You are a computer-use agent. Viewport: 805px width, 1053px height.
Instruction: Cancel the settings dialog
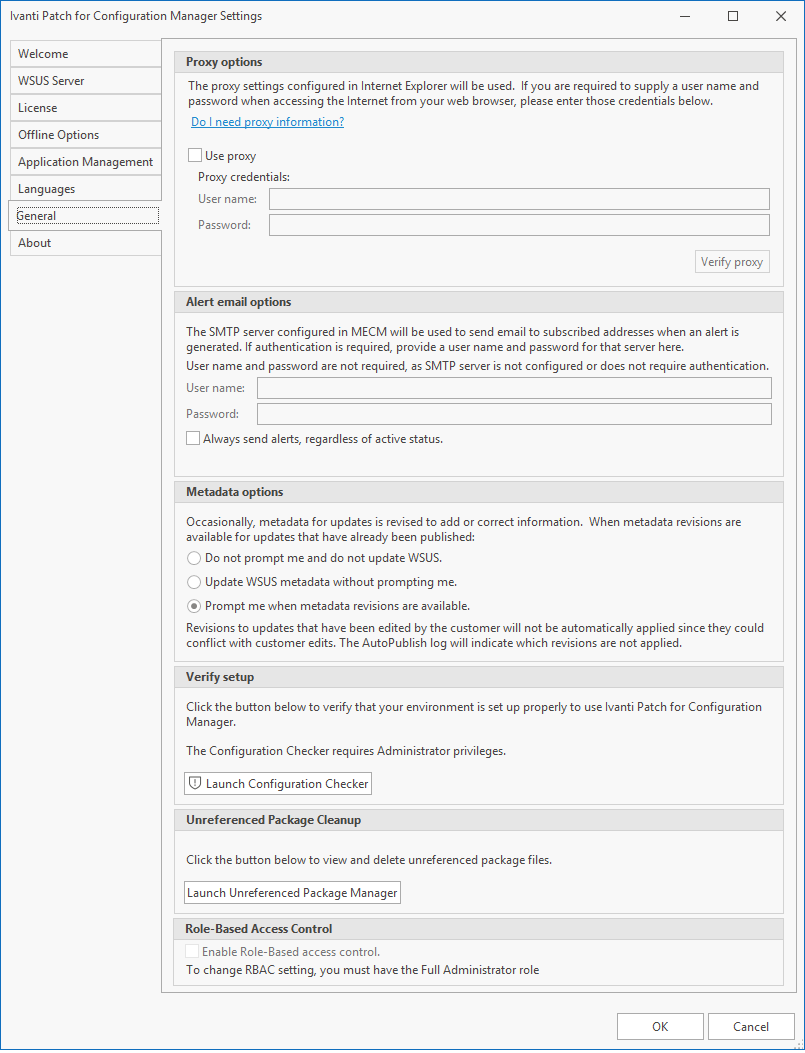click(x=751, y=1026)
